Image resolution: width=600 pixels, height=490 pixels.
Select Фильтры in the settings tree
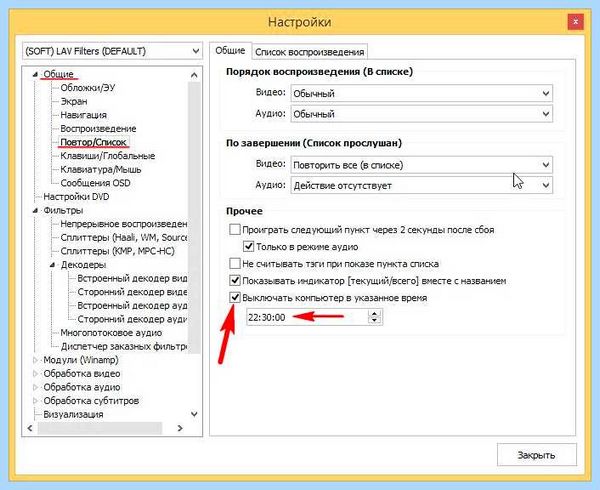coord(63,210)
